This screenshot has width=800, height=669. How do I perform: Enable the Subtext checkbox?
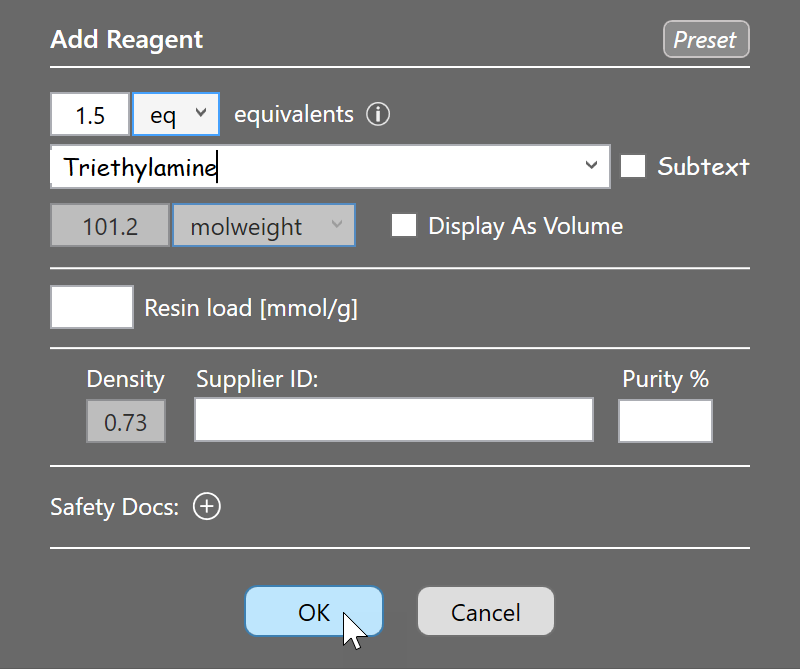tap(633, 166)
